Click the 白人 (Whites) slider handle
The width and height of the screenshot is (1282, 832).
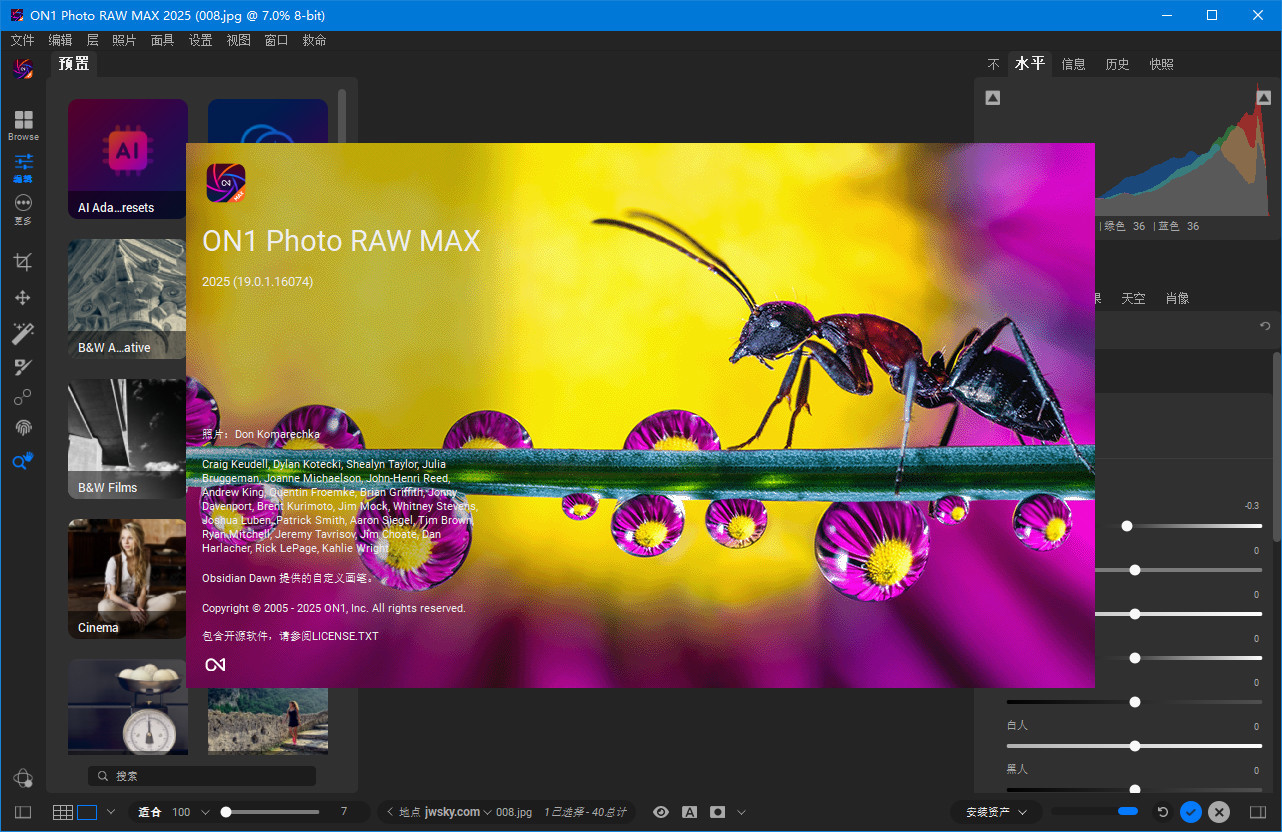[1134, 745]
